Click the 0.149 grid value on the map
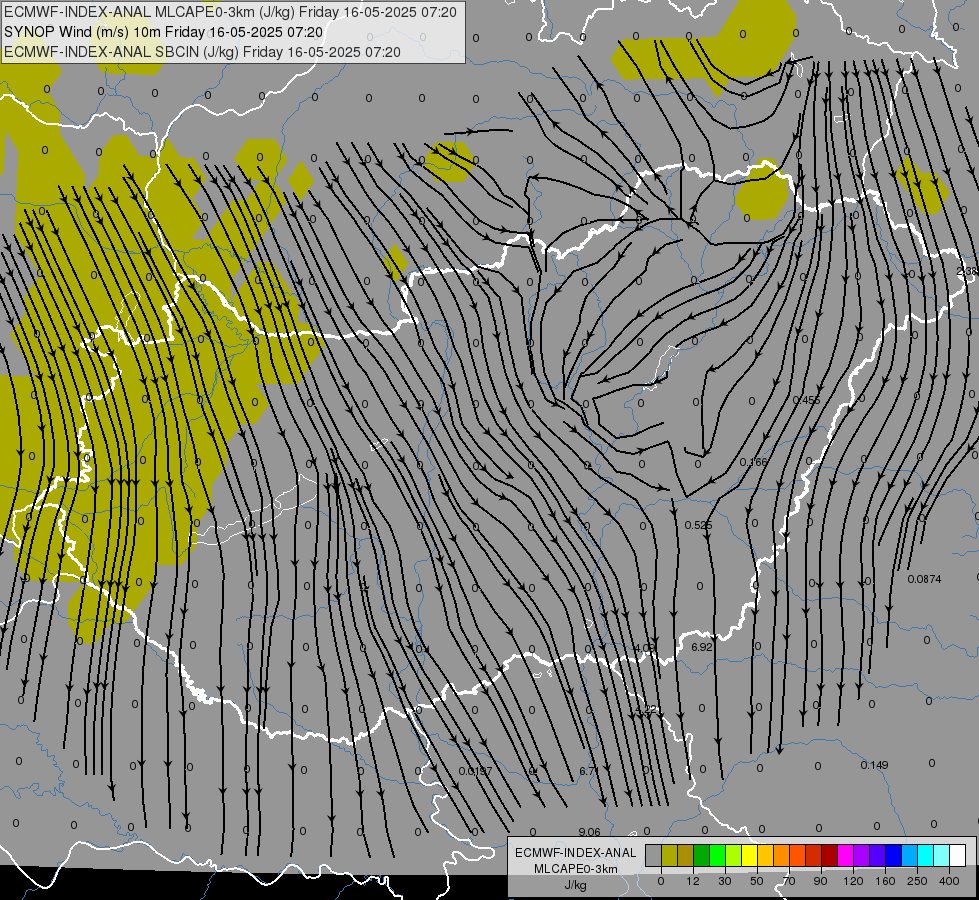 tap(874, 765)
